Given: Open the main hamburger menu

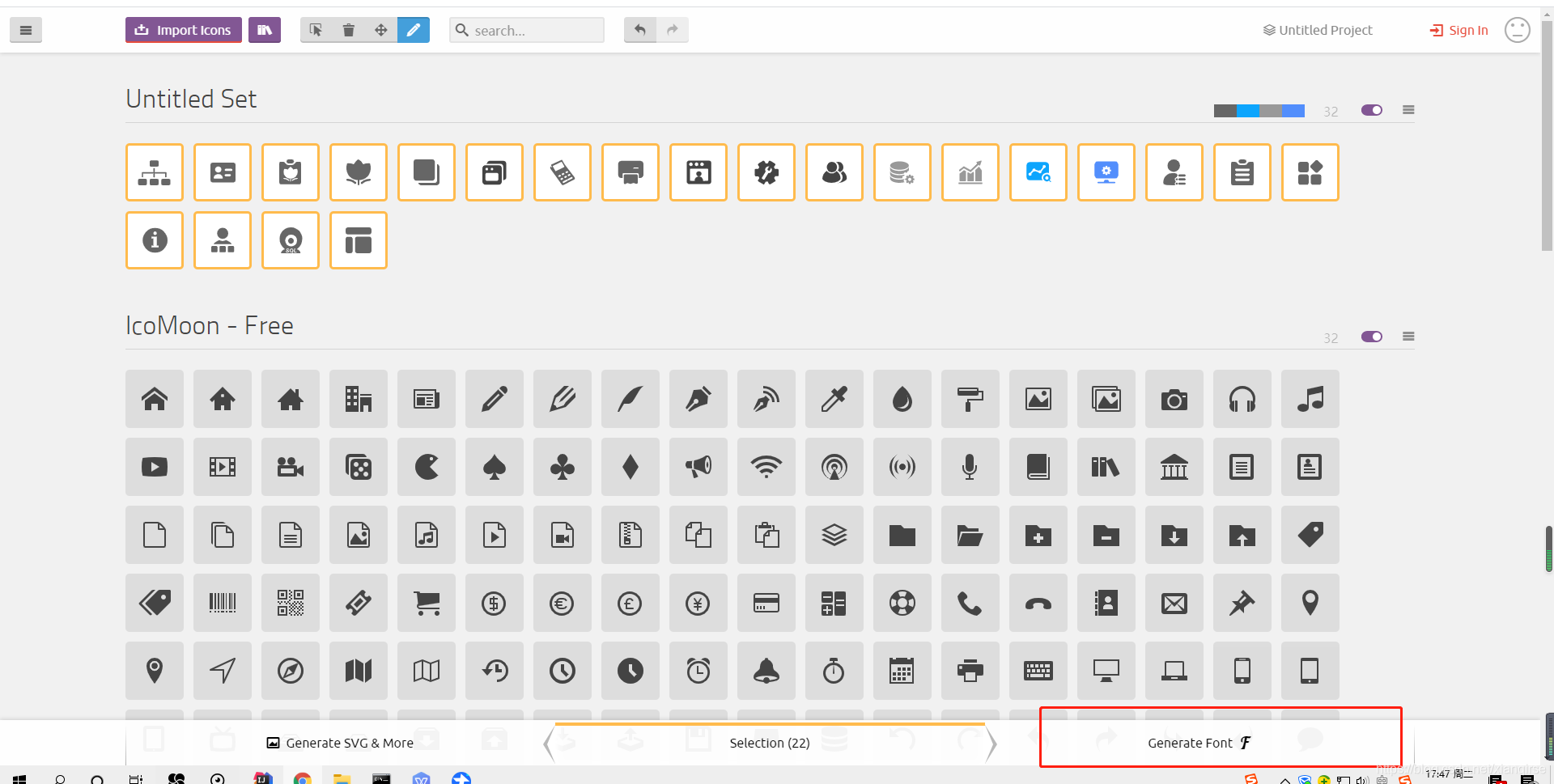Looking at the screenshot, I should 26,30.
